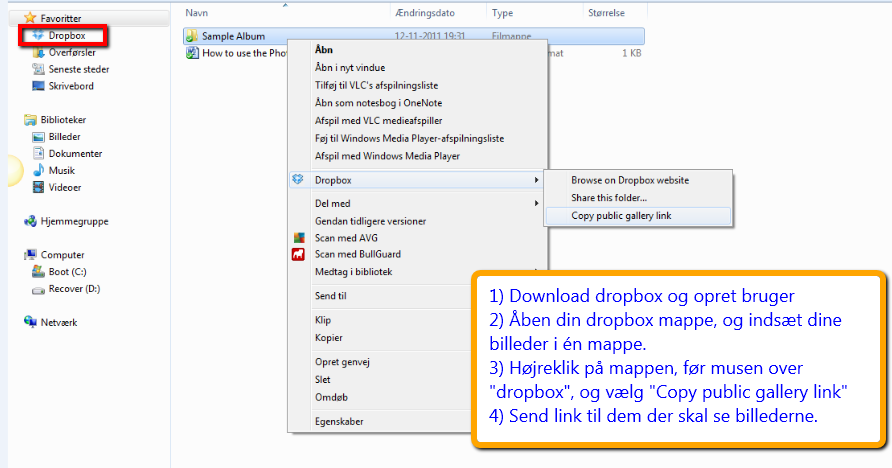892x468 pixels.
Task: Open Boot (C:) drive in sidebar
Action: coord(68,272)
